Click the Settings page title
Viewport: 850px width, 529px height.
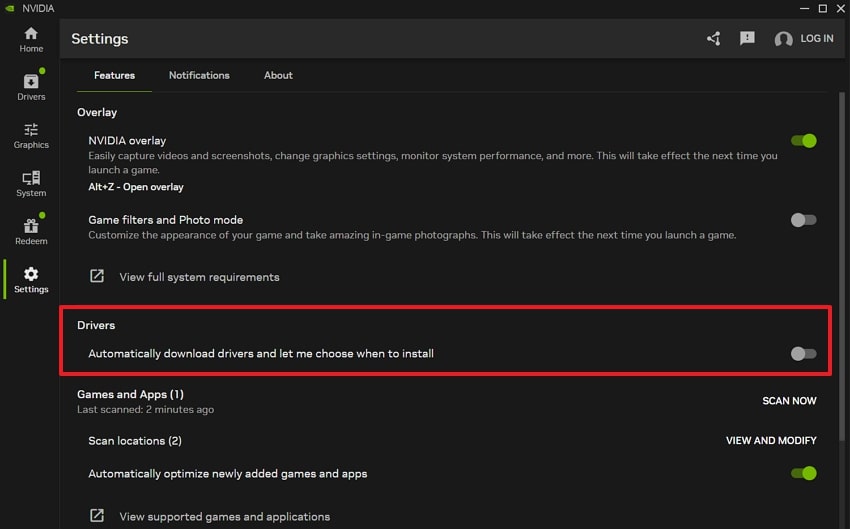click(100, 39)
